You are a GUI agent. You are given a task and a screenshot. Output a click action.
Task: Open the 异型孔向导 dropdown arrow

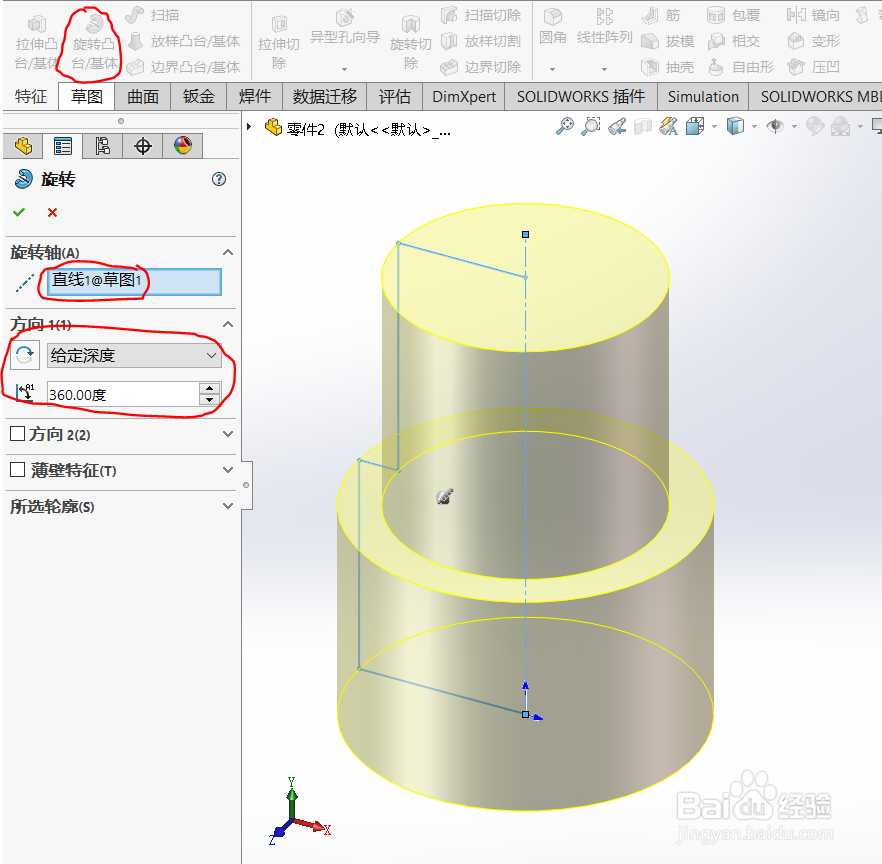click(344, 69)
